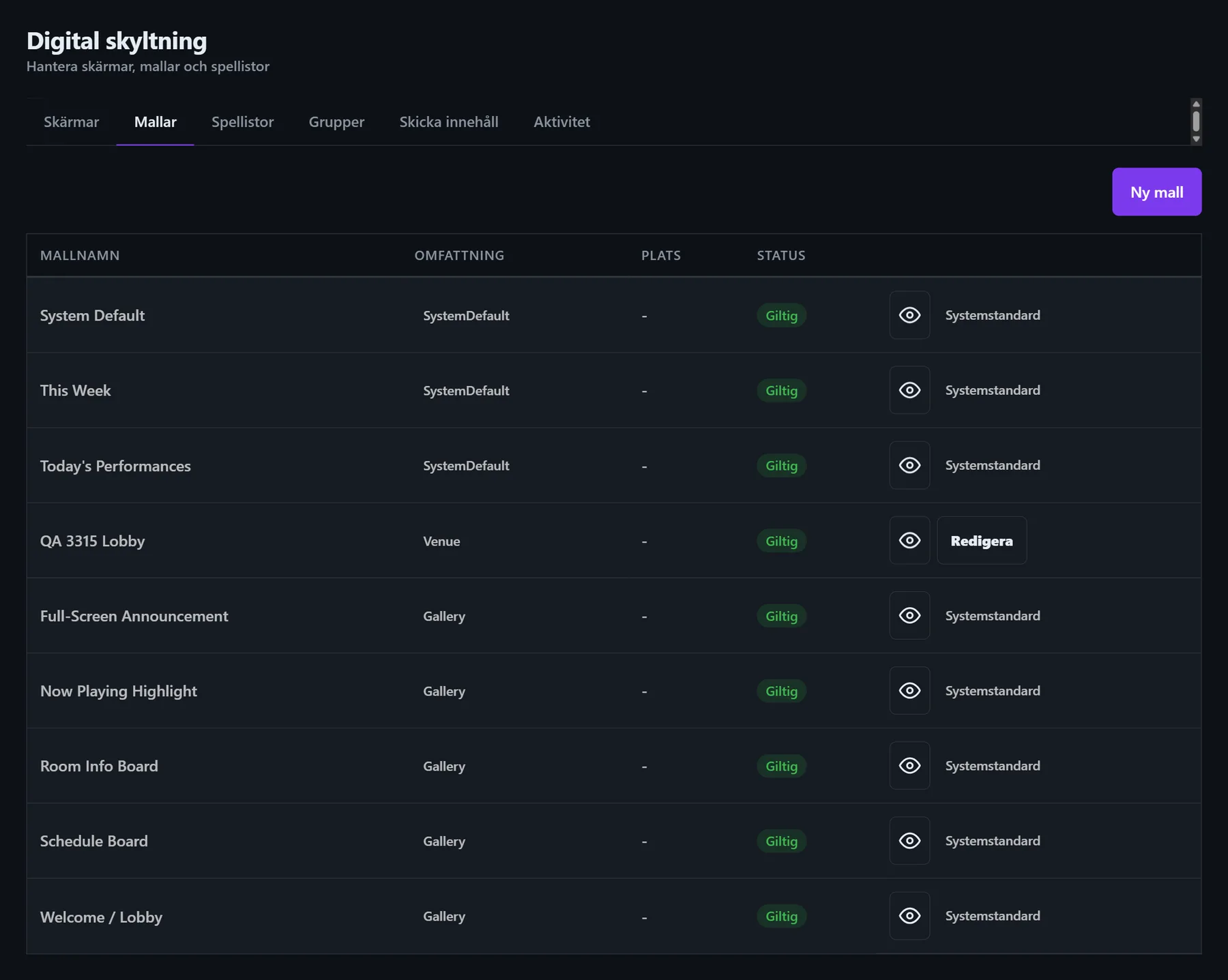
Task: Preview the QA 3315 Lobby template
Action: click(909, 540)
